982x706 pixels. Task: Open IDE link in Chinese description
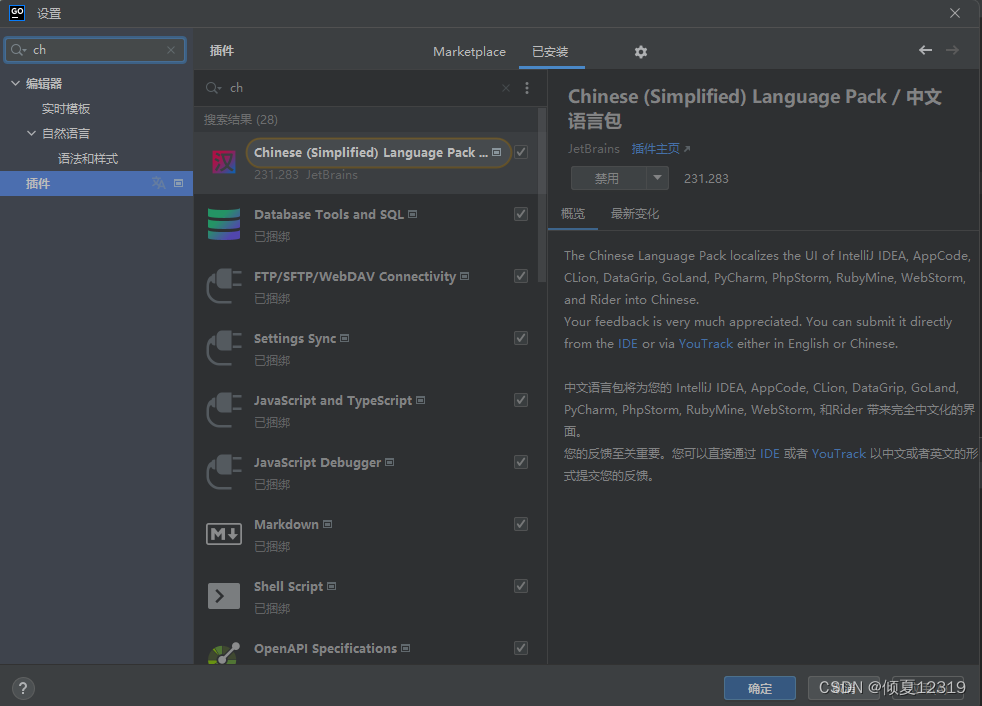(x=770, y=454)
